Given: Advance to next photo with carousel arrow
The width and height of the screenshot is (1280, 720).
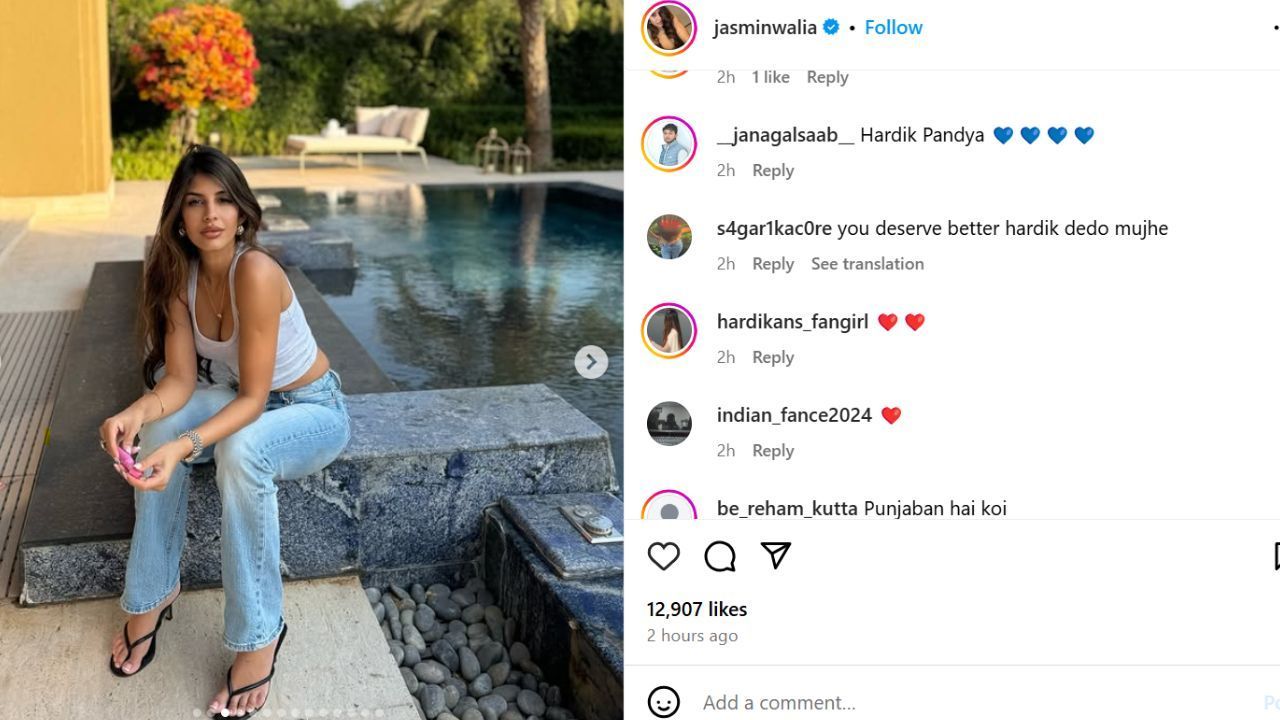Looking at the screenshot, I should (591, 362).
